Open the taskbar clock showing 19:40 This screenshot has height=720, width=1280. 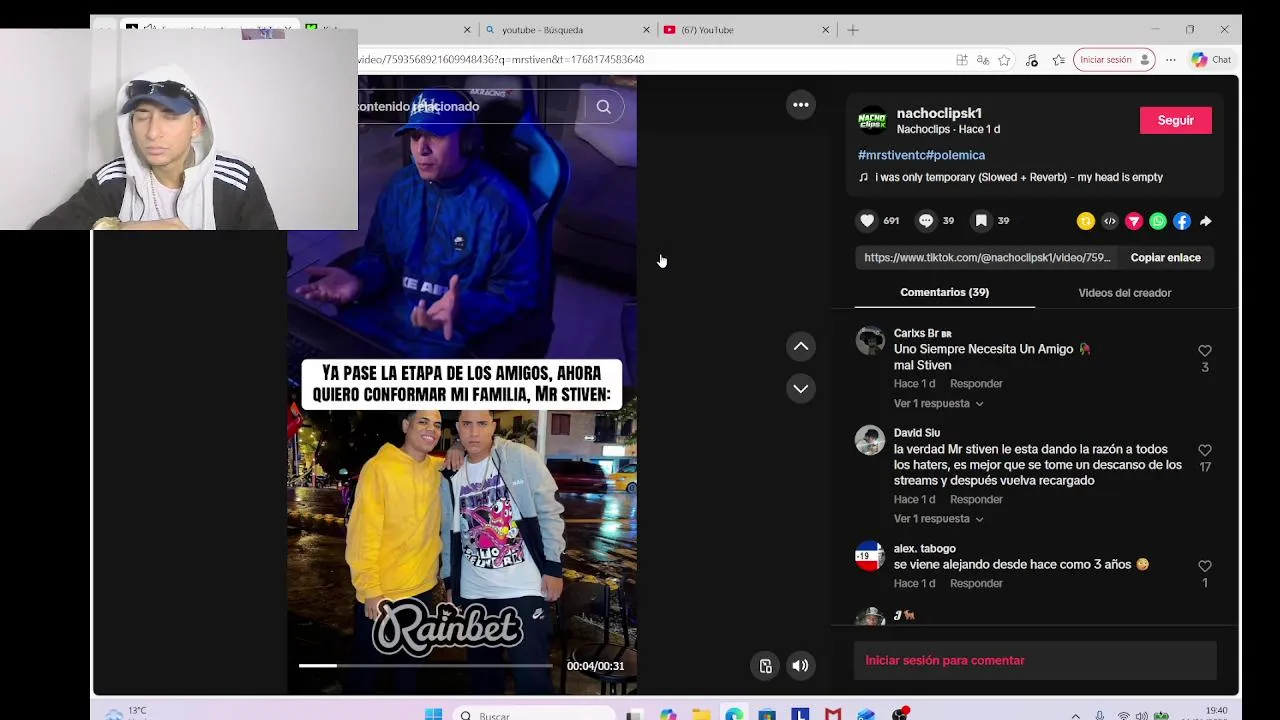(x=1216, y=713)
